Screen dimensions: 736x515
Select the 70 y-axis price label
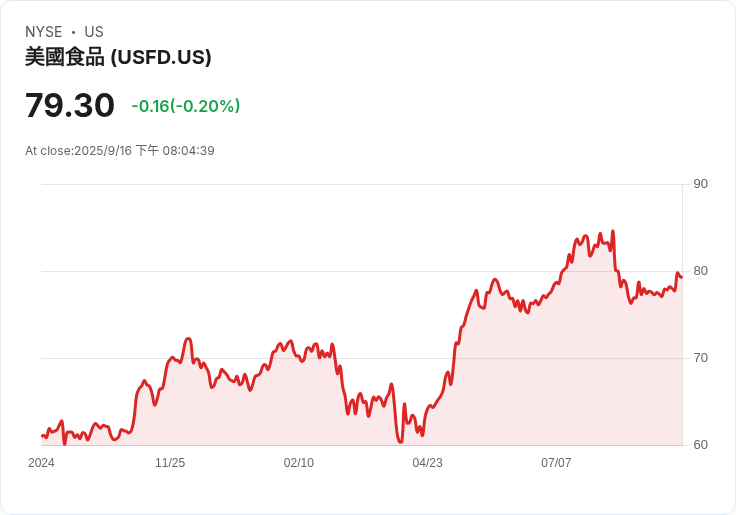click(700, 358)
